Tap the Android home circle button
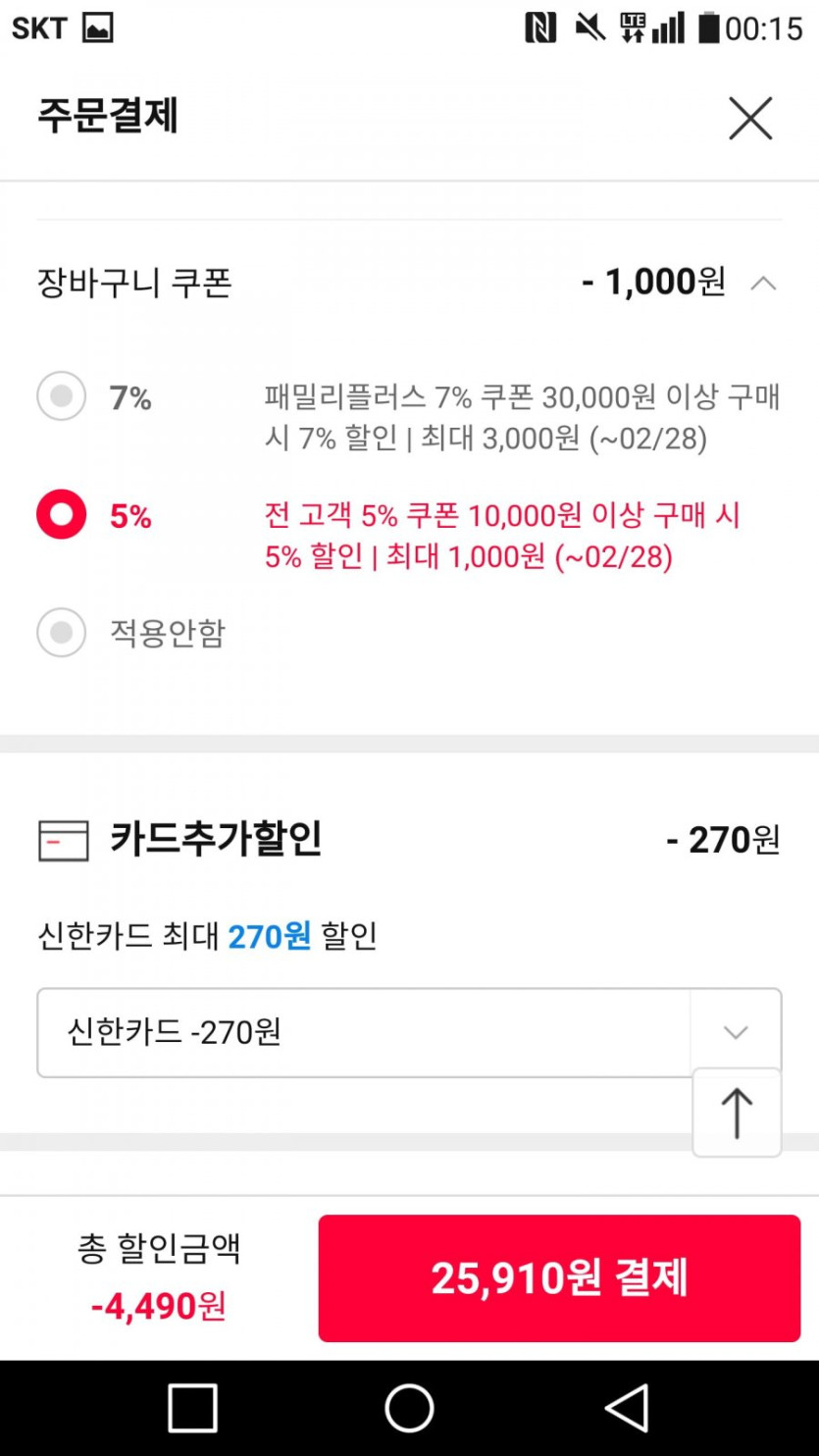 point(409,1408)
